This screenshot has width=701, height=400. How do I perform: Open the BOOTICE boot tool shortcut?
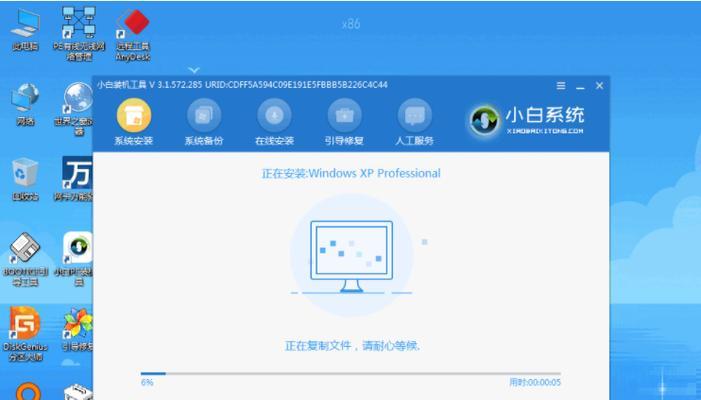coord(25,259)
